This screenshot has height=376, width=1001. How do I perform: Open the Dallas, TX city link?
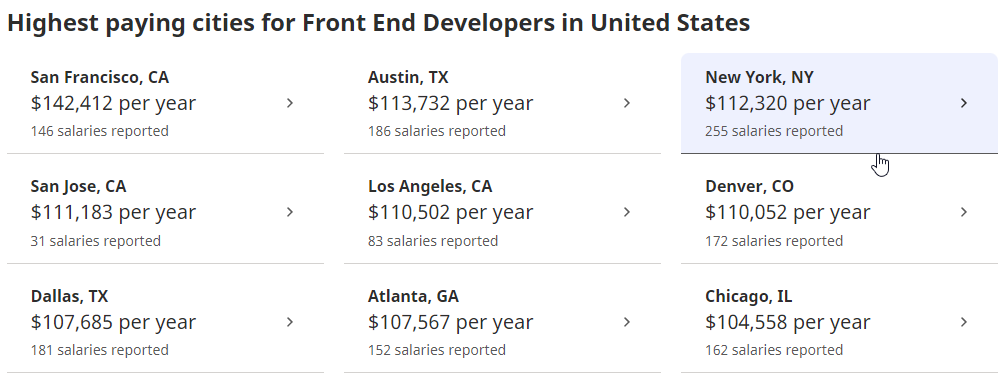69,296
